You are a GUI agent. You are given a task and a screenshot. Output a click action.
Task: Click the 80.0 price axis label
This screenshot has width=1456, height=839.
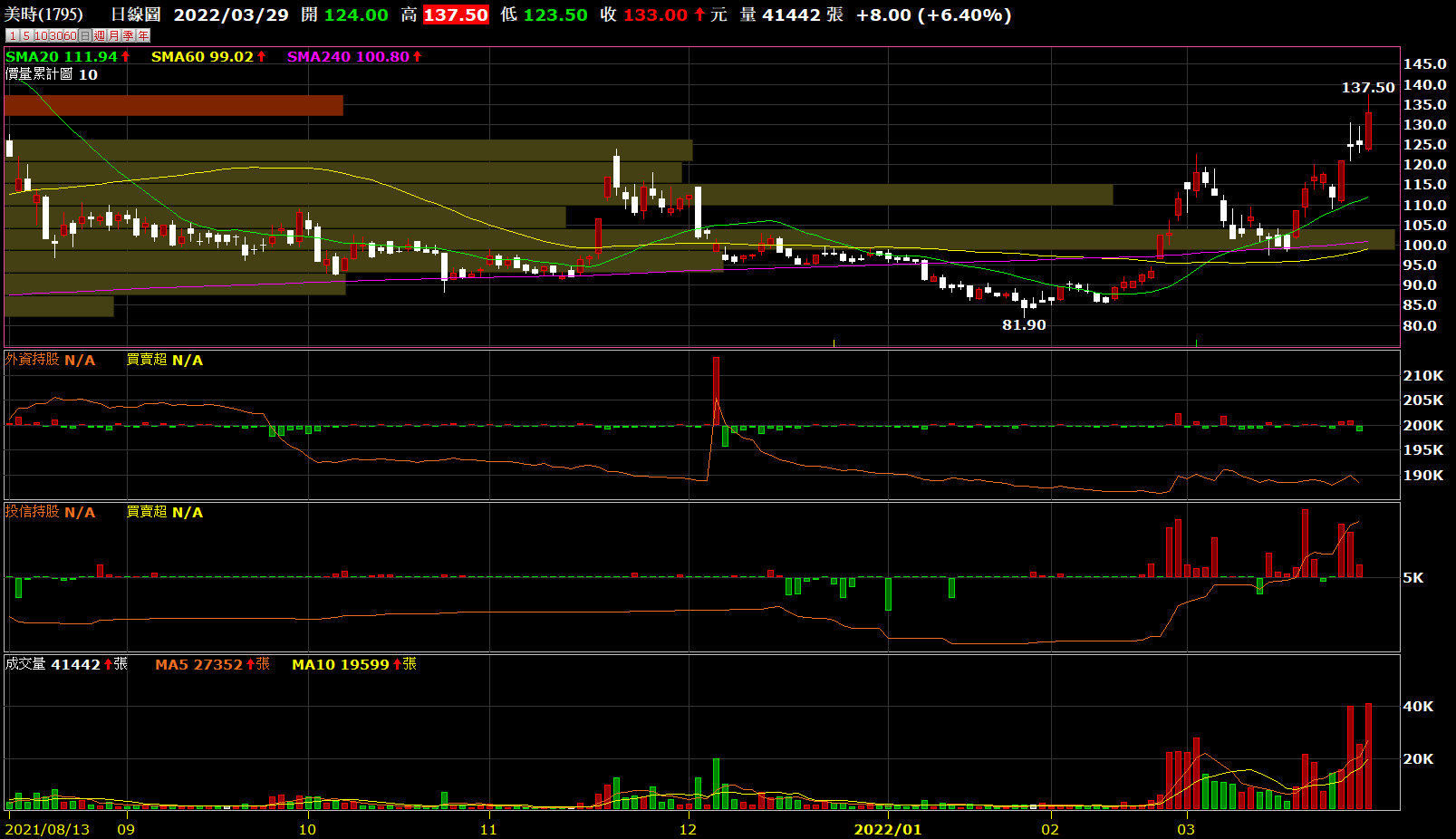(1420, 325)
